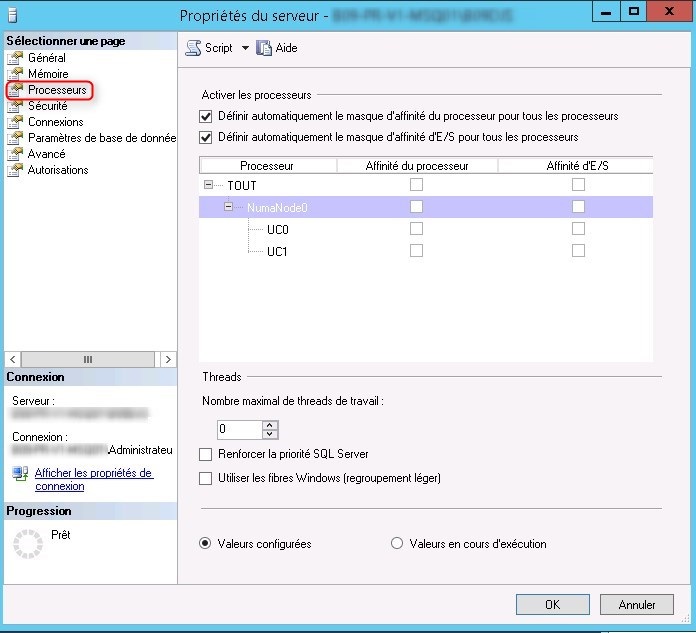This screenshot has width=696, height=633.
Task: Open the Script dropdown arrow
Action: pos(245,48)
